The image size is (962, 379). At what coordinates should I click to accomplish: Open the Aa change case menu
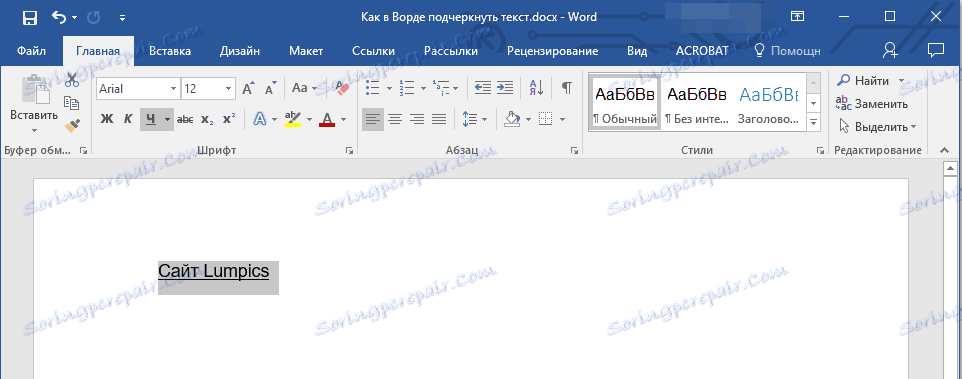tap(304, 88)
